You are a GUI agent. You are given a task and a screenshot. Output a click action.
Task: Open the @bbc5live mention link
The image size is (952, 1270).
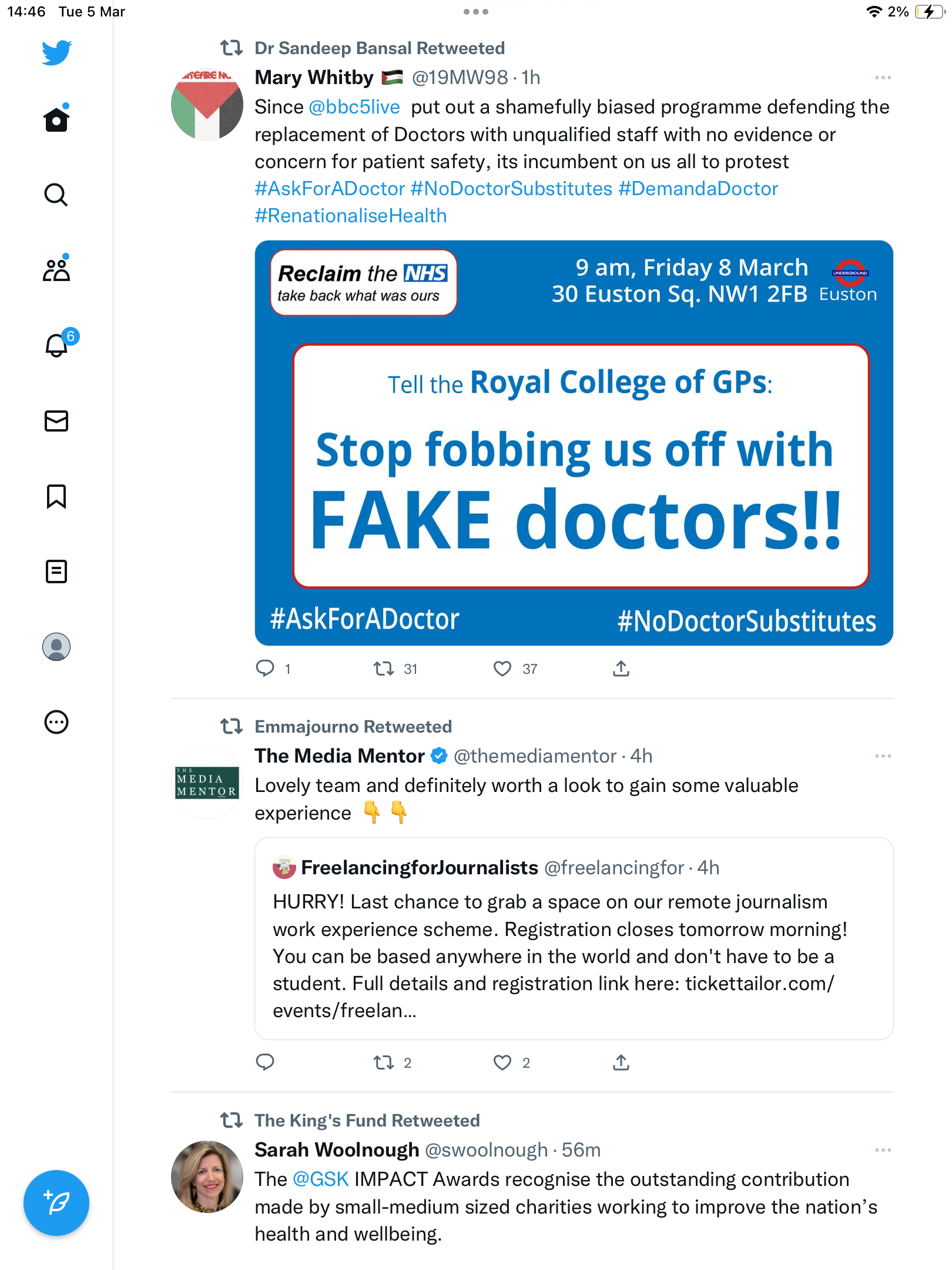tap(354, 107)
